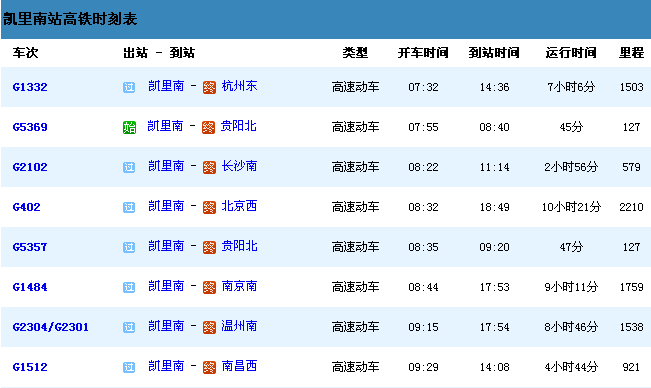Click the red 终 icon before 南京南
651x388 pixels.
209,287
